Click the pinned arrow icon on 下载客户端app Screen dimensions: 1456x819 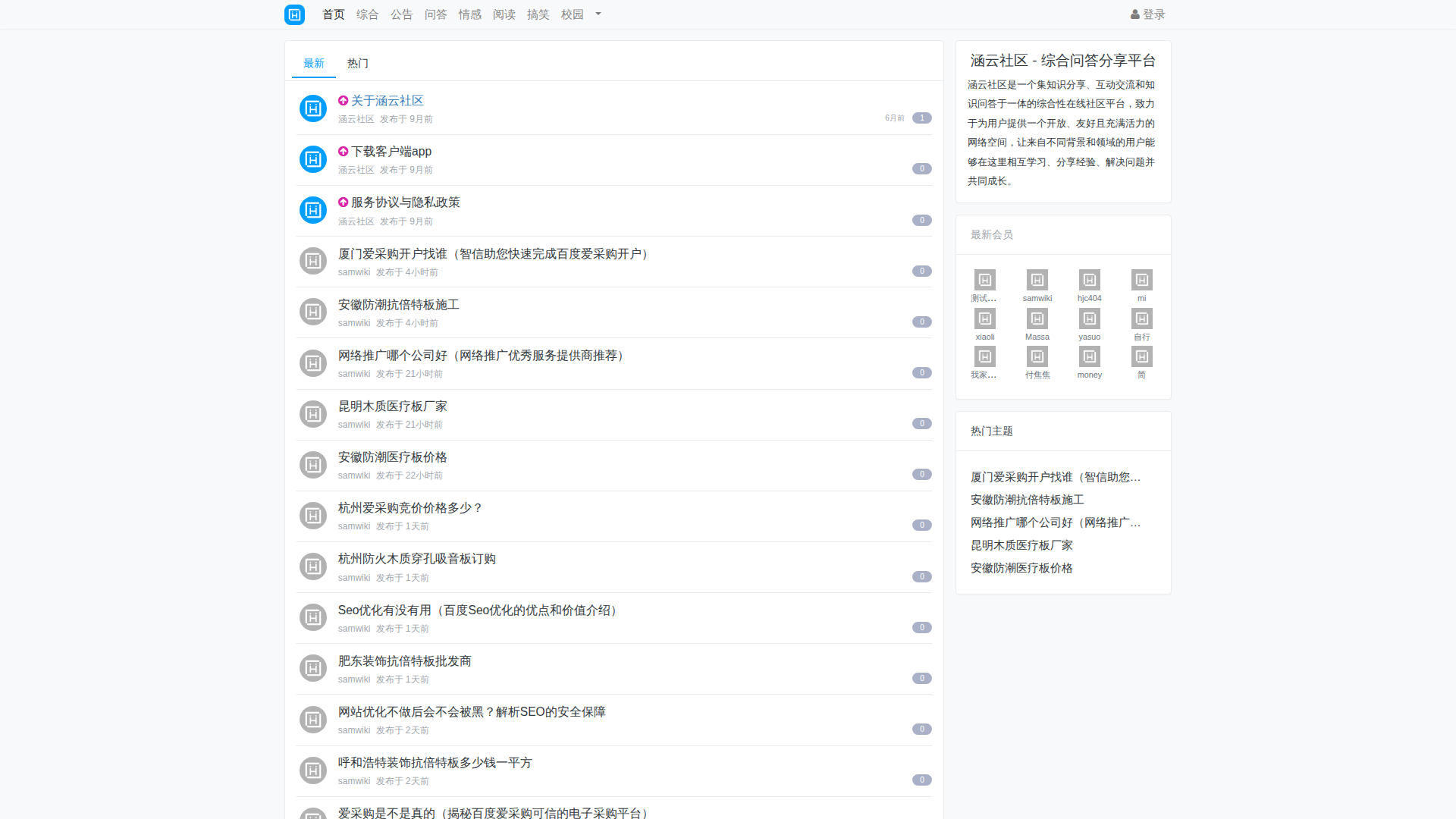click(343, 152)
